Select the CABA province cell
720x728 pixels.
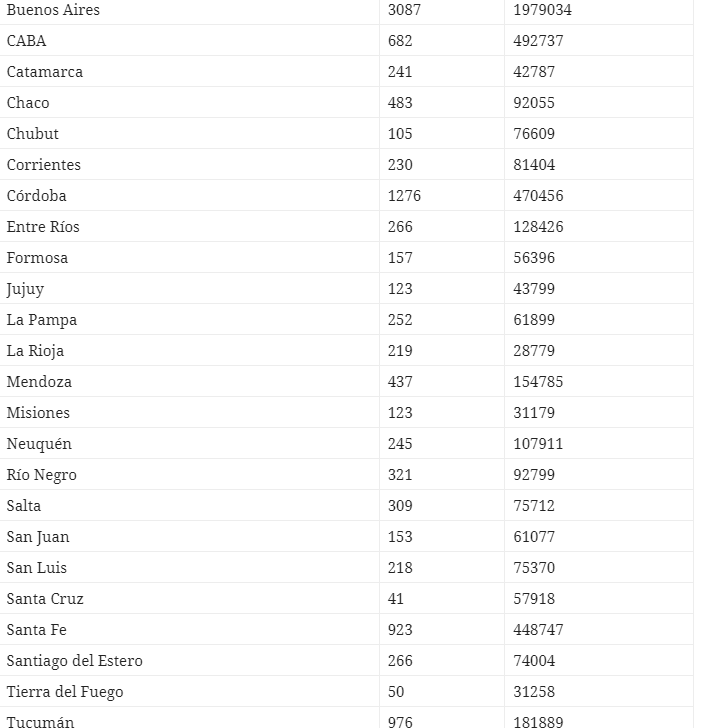[27, 41]
